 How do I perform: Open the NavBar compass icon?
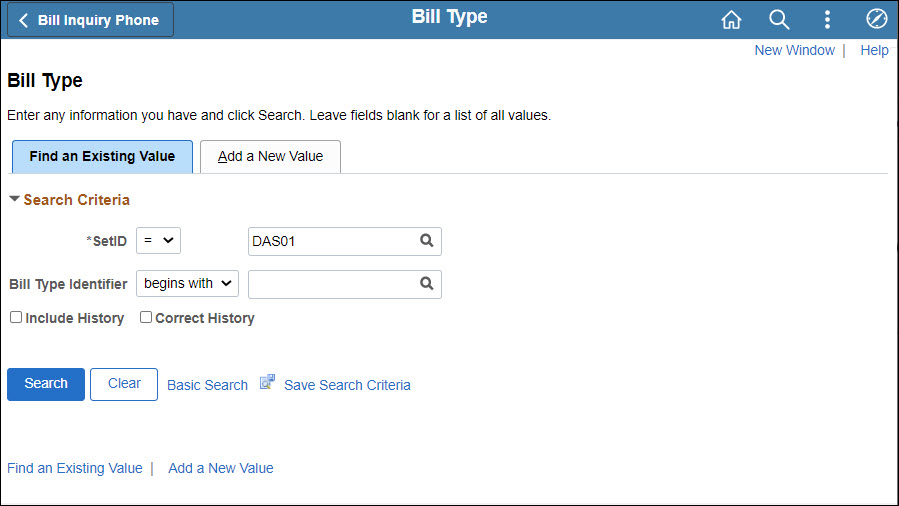pos(876,19)
